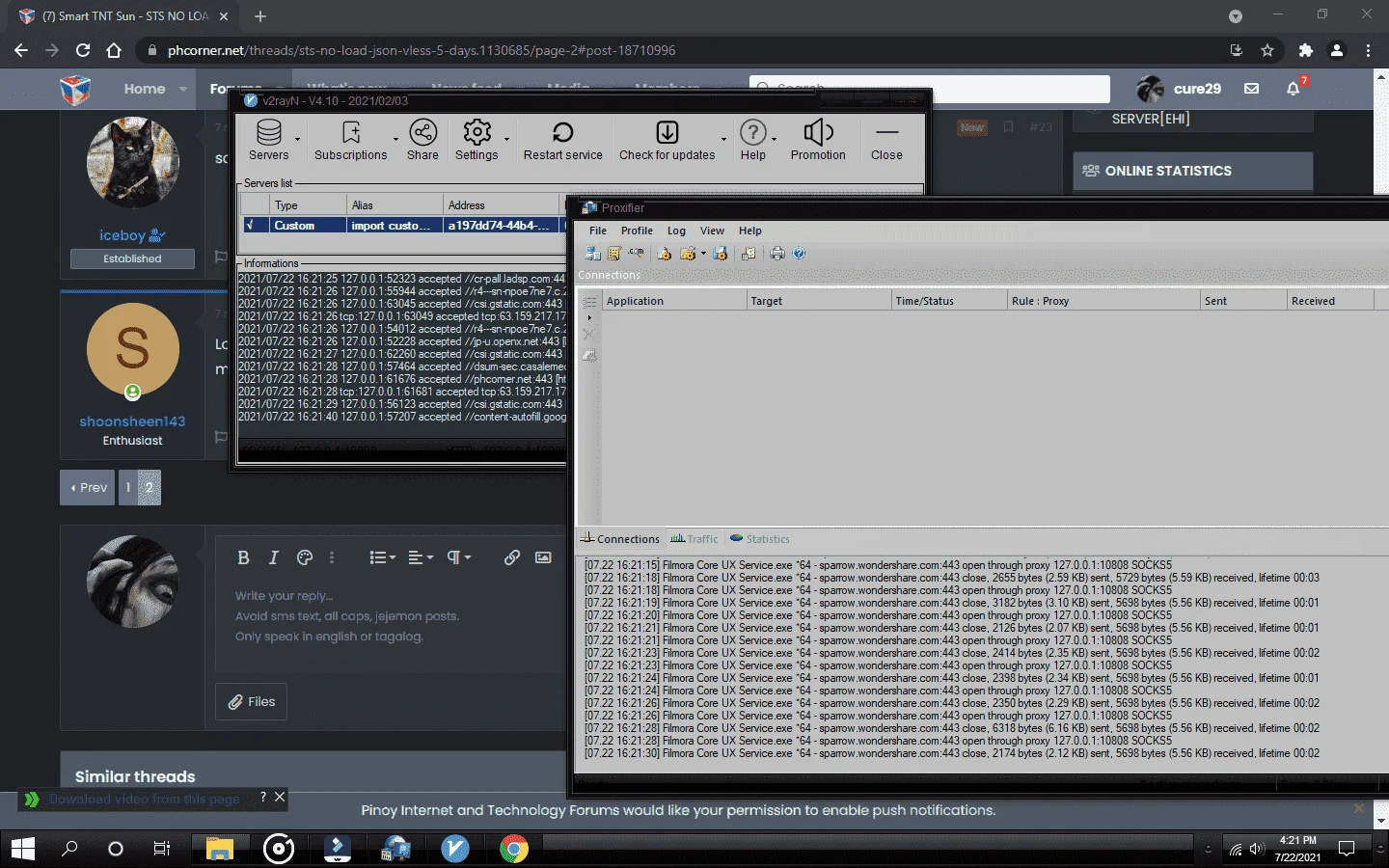Open the alignment dropdown in reply editor
1389x868 pixels.
point(421,557)
